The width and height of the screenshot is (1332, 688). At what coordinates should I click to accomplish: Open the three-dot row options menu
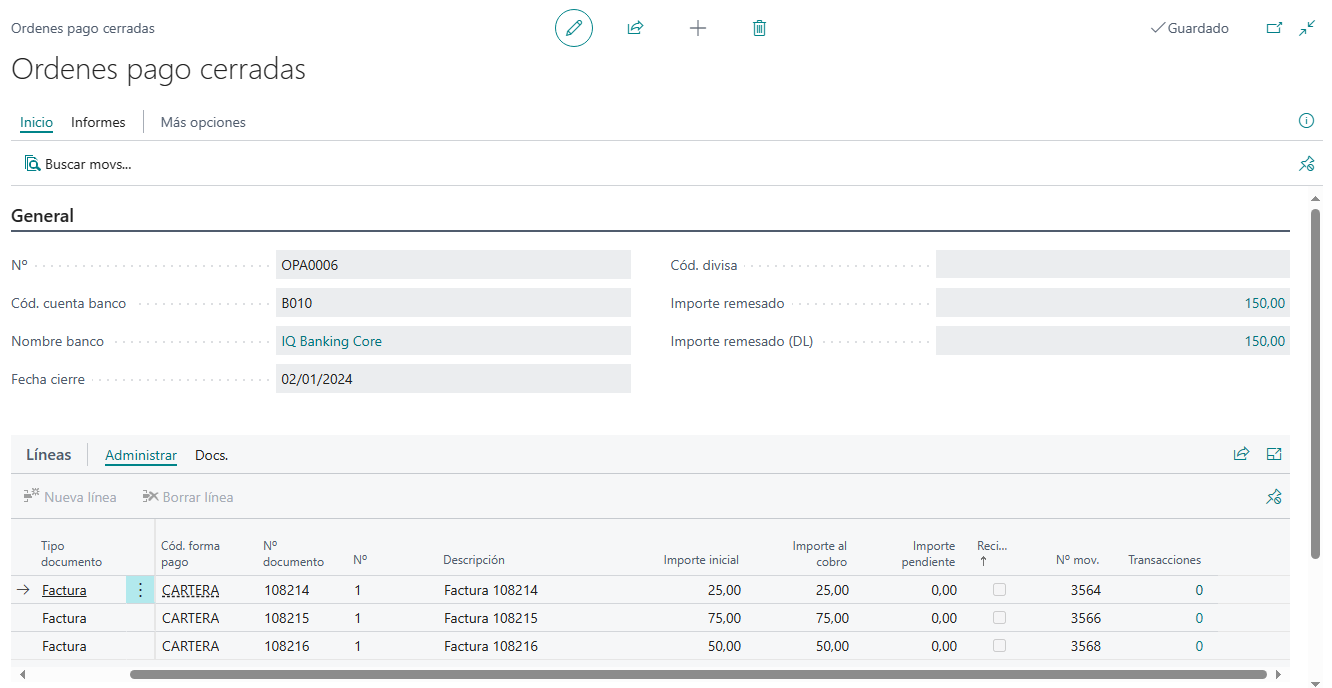point(140,589)
